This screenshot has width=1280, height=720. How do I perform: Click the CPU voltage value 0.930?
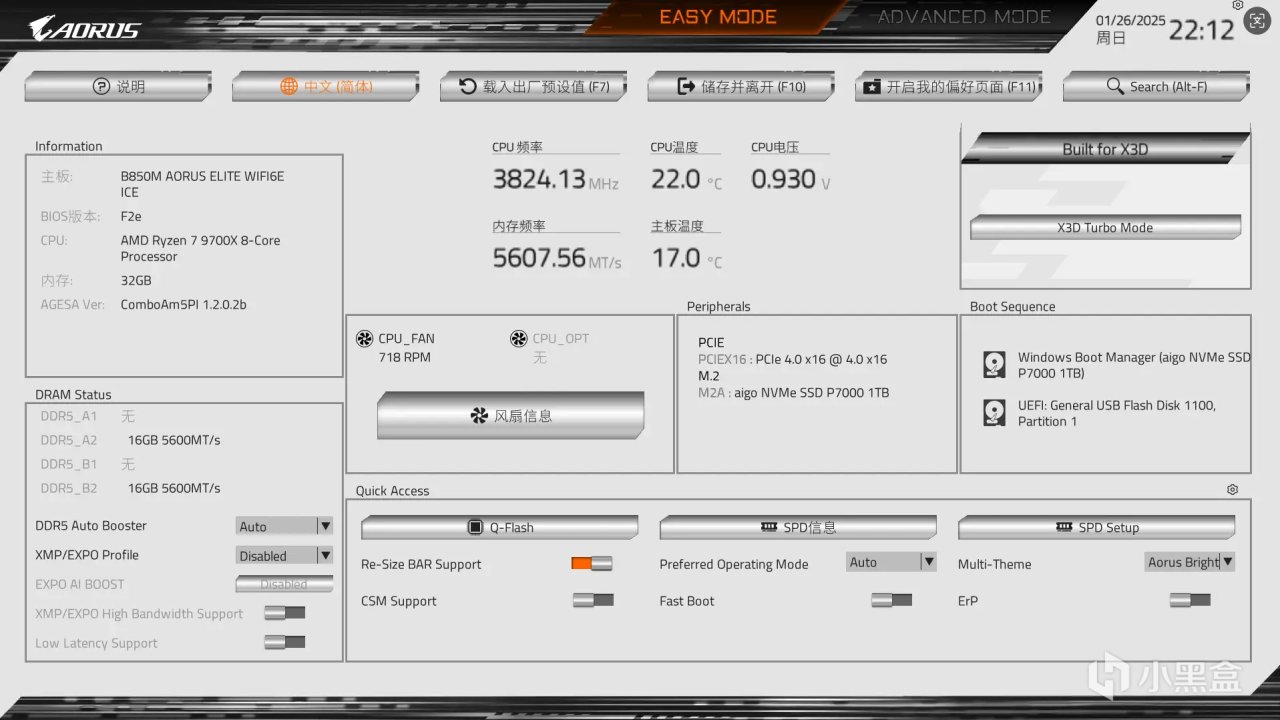[784, 179]
